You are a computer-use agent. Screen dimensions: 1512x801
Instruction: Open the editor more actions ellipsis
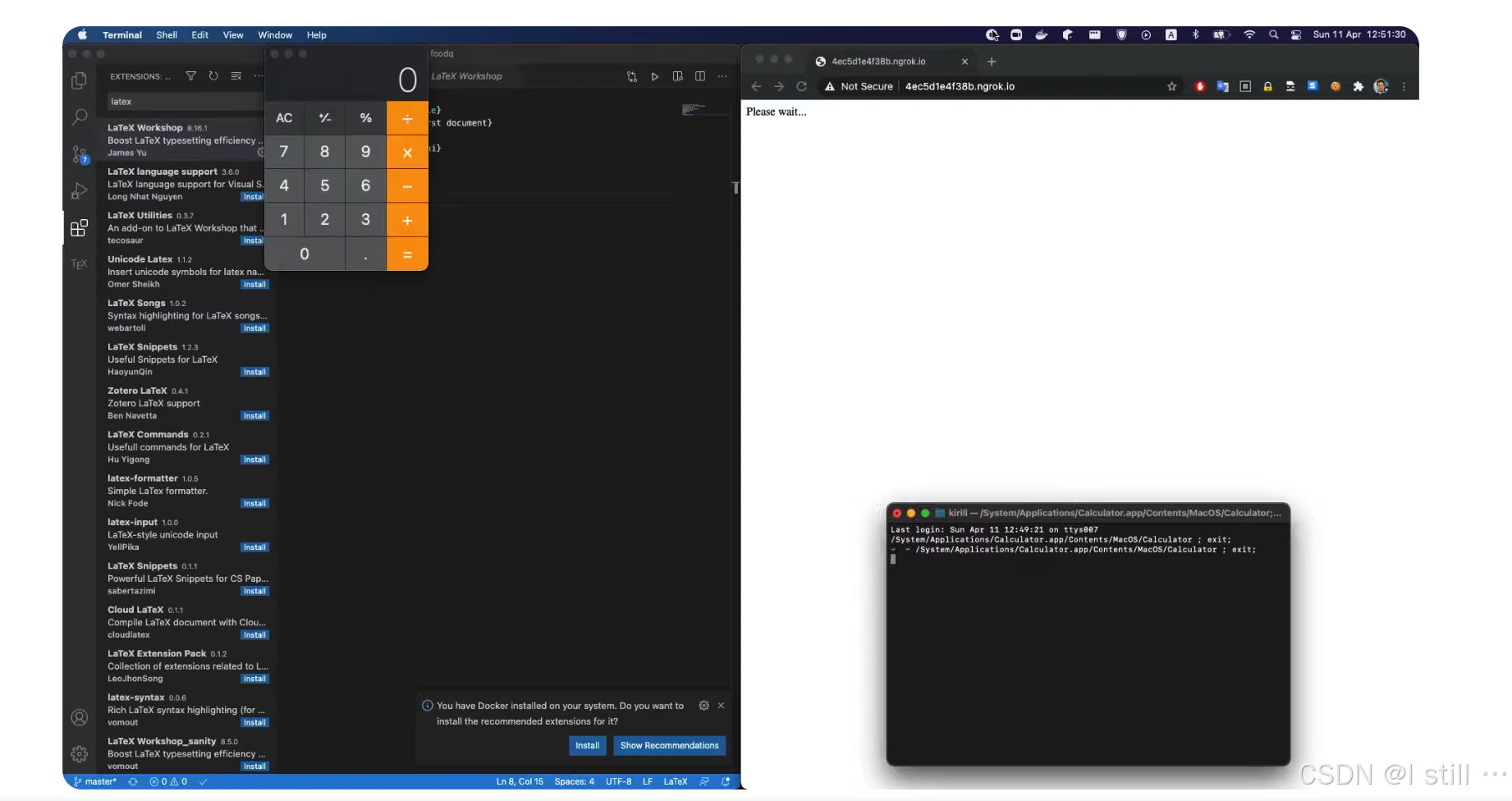coord(722,76)
